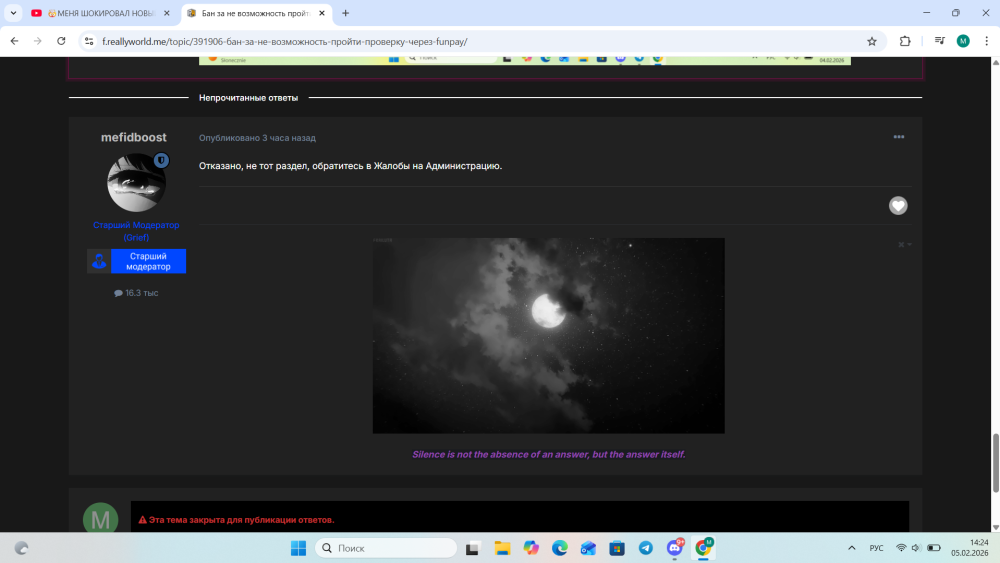Go forward with the forward arrow
The width and height of the screenshot is (1000, 563).
38,41
